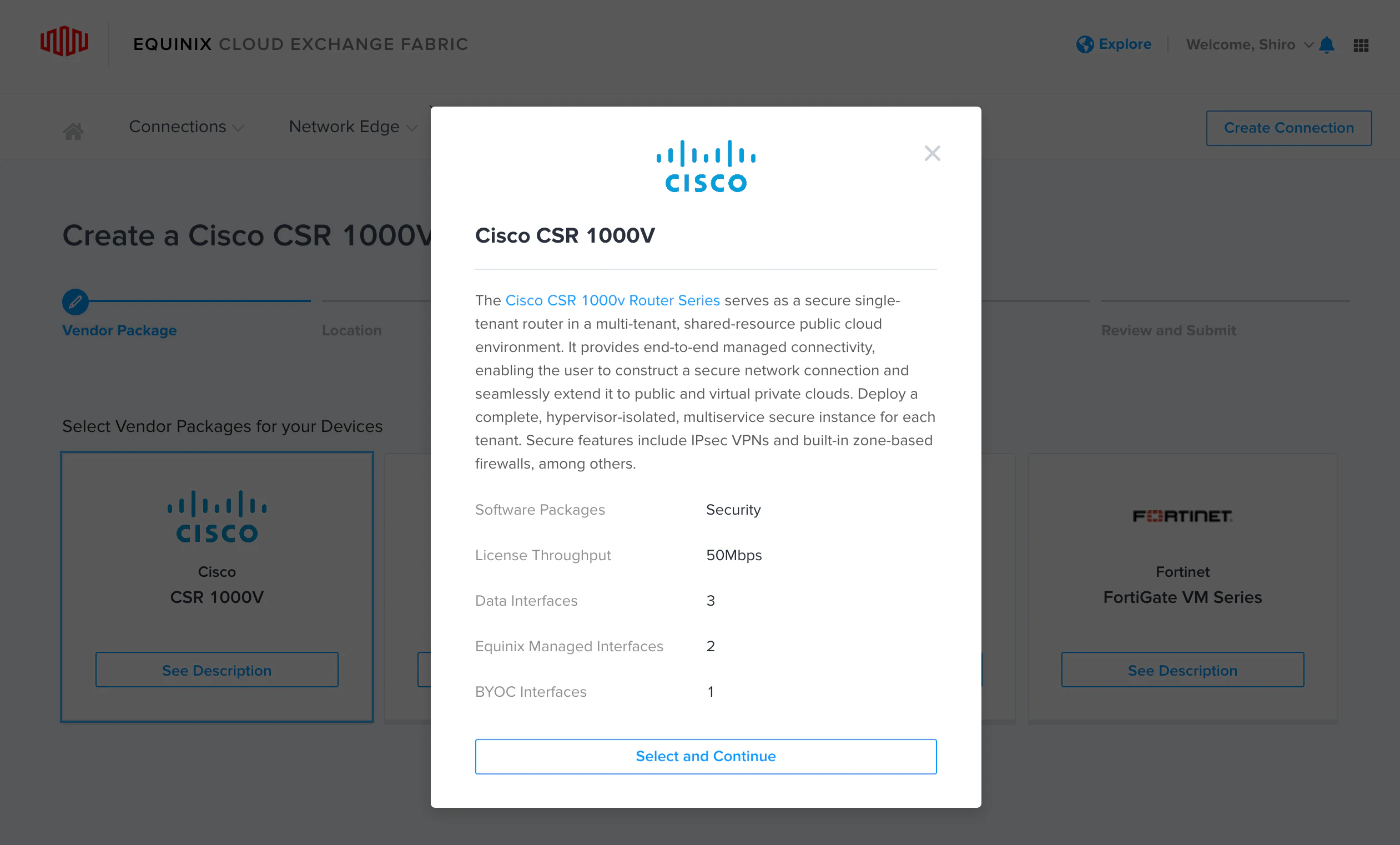This screenshot has height=845, width=1400.
Task: Click the home icon in the navigation
Action: click(73, 131)
